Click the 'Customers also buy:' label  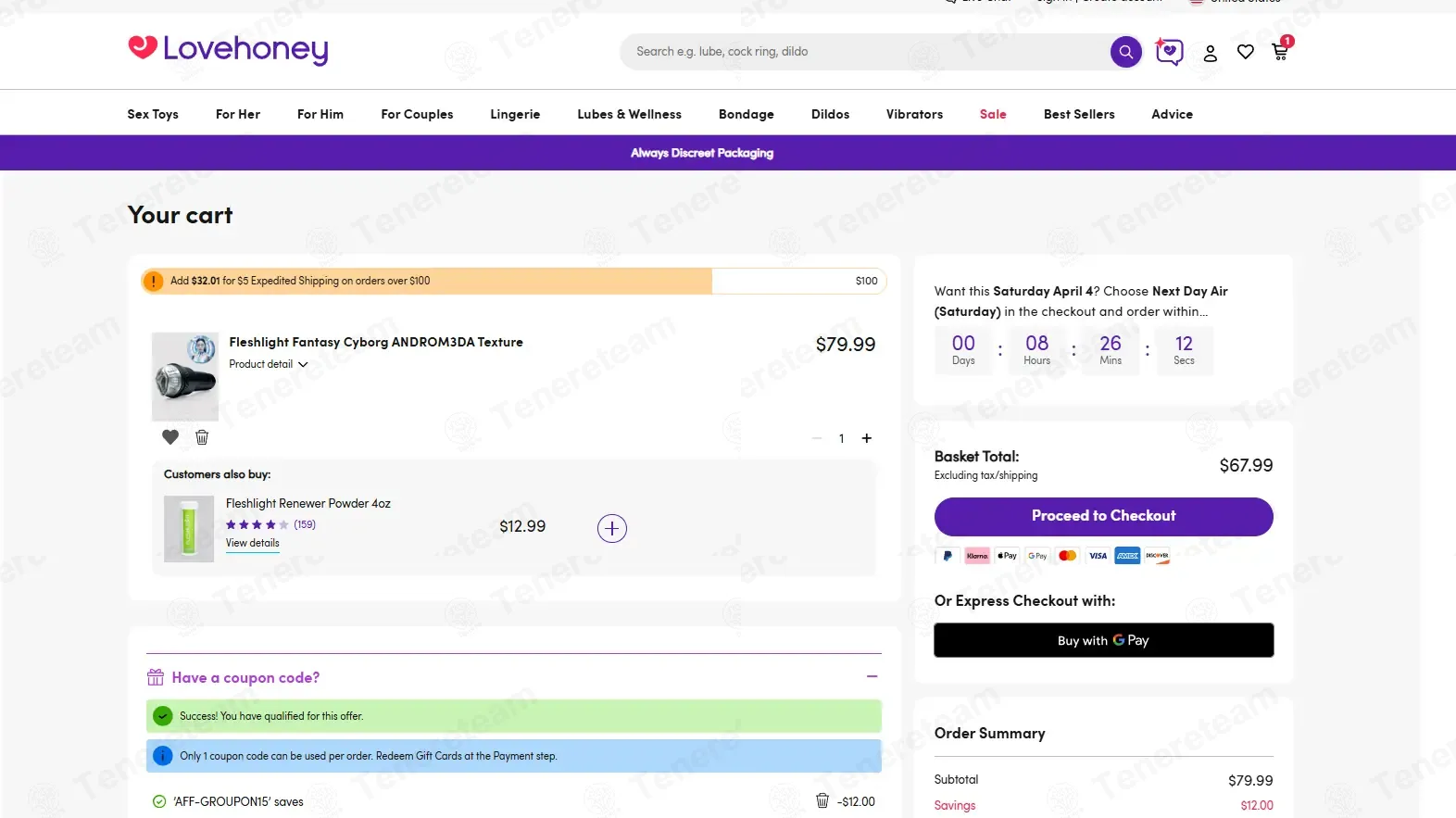click(x=218, y=474)
